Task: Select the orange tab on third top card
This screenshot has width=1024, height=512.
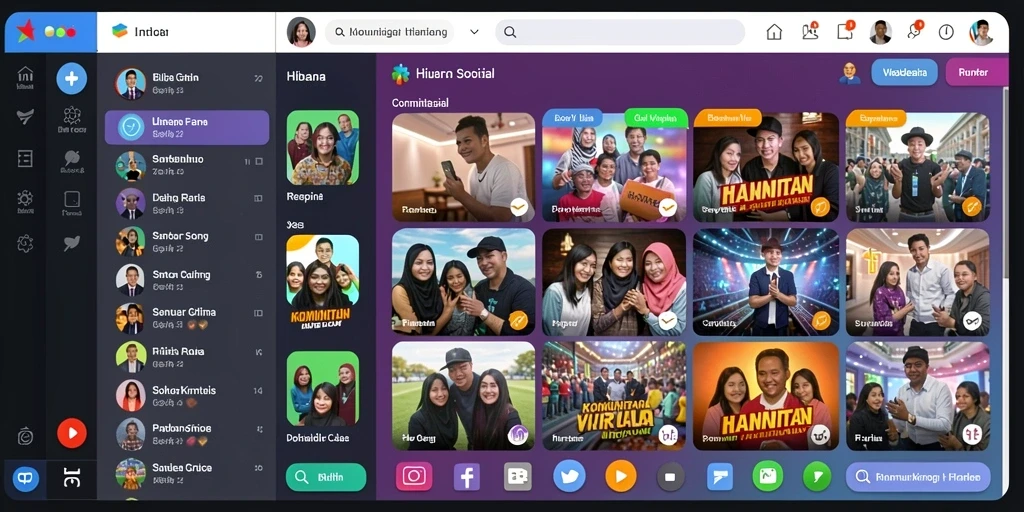Action: (x=728, y=118)
